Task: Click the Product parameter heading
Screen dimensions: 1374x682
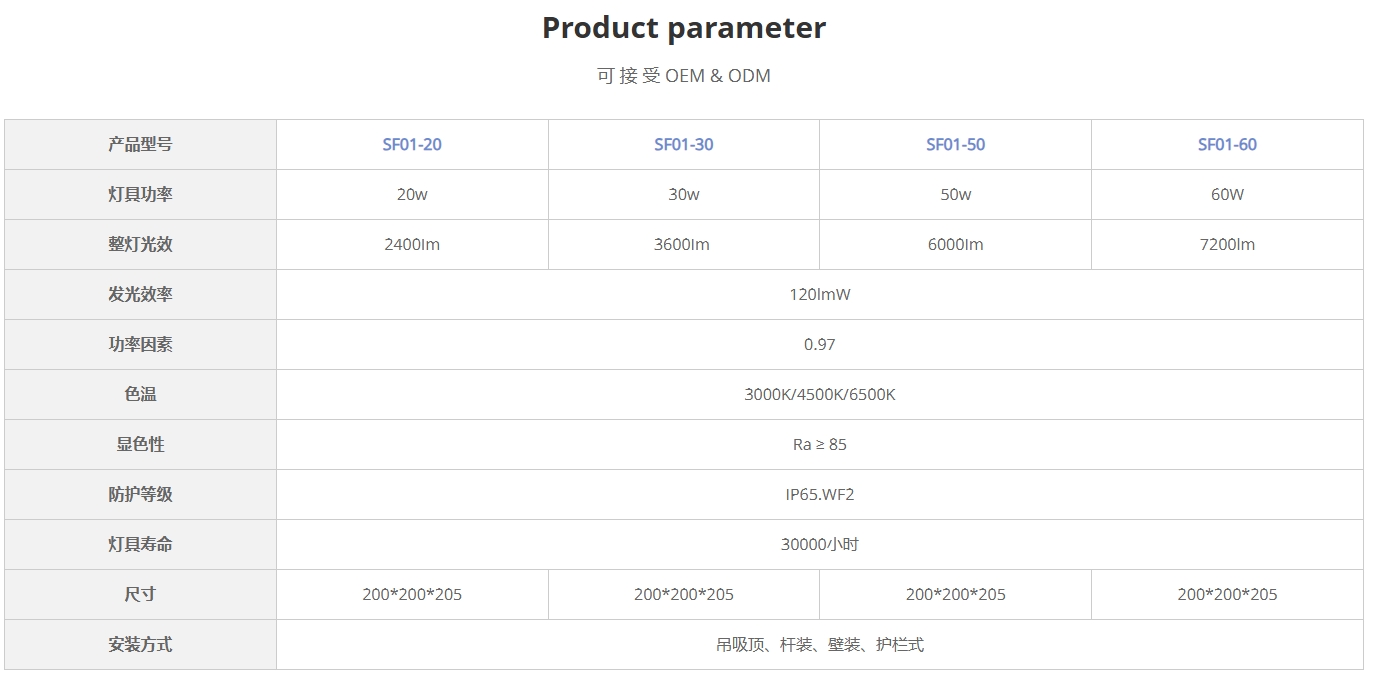Action: [684, 27]
